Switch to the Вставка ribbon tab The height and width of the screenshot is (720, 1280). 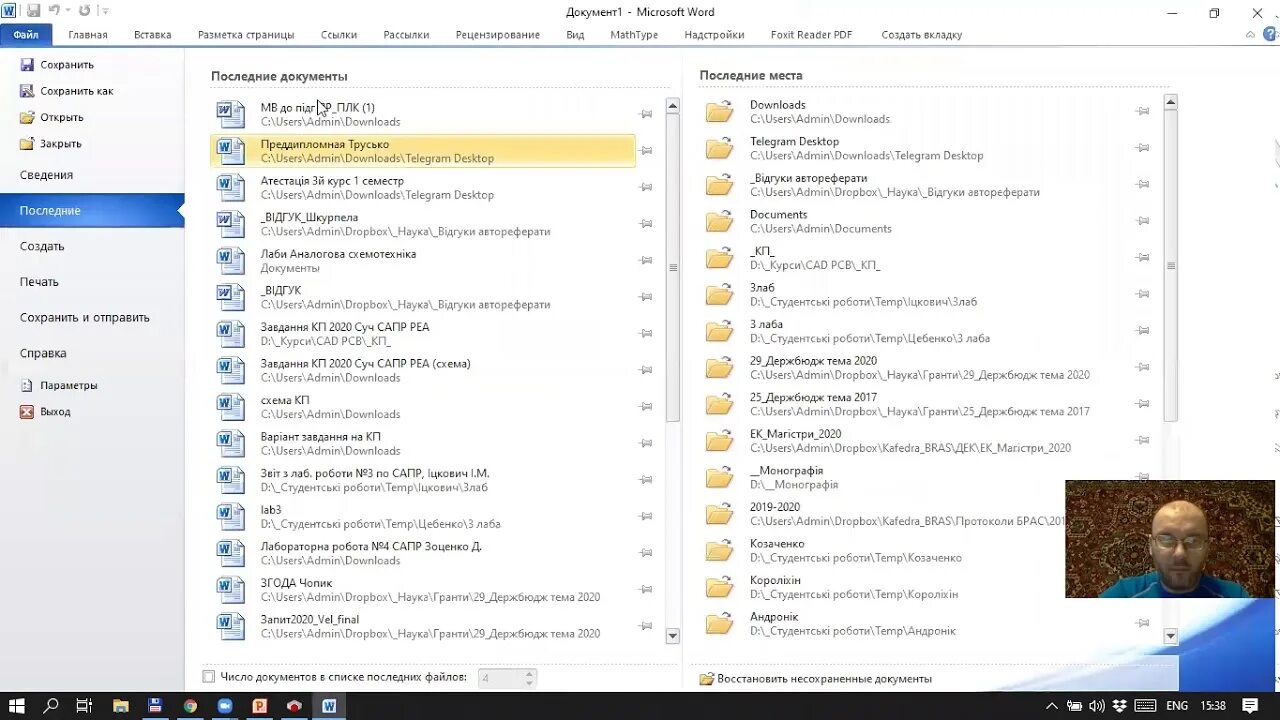[x=152, y=34]
